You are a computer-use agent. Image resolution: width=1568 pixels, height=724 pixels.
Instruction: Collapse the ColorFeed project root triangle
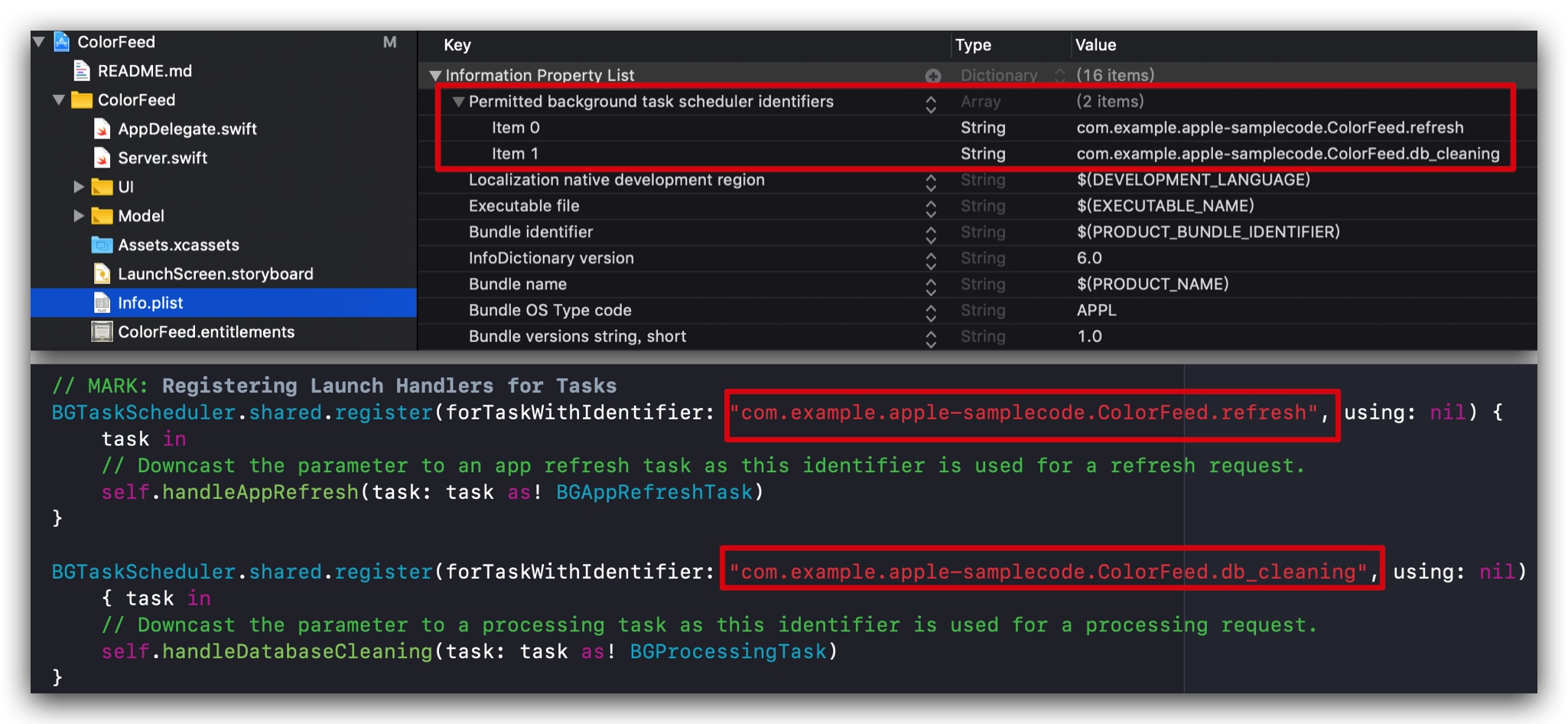(39, 42)
